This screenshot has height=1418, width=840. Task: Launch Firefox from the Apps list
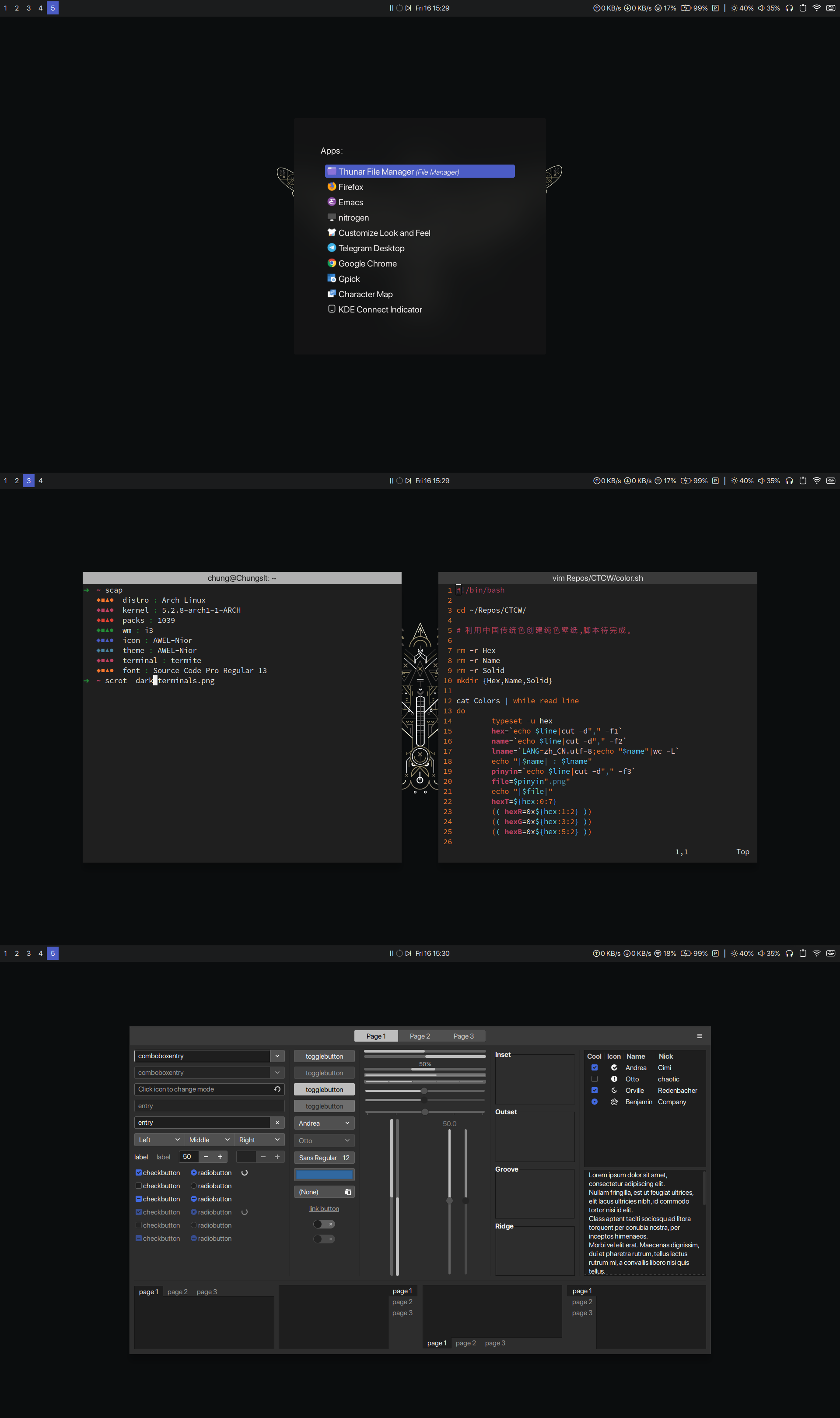coord(350,187)
